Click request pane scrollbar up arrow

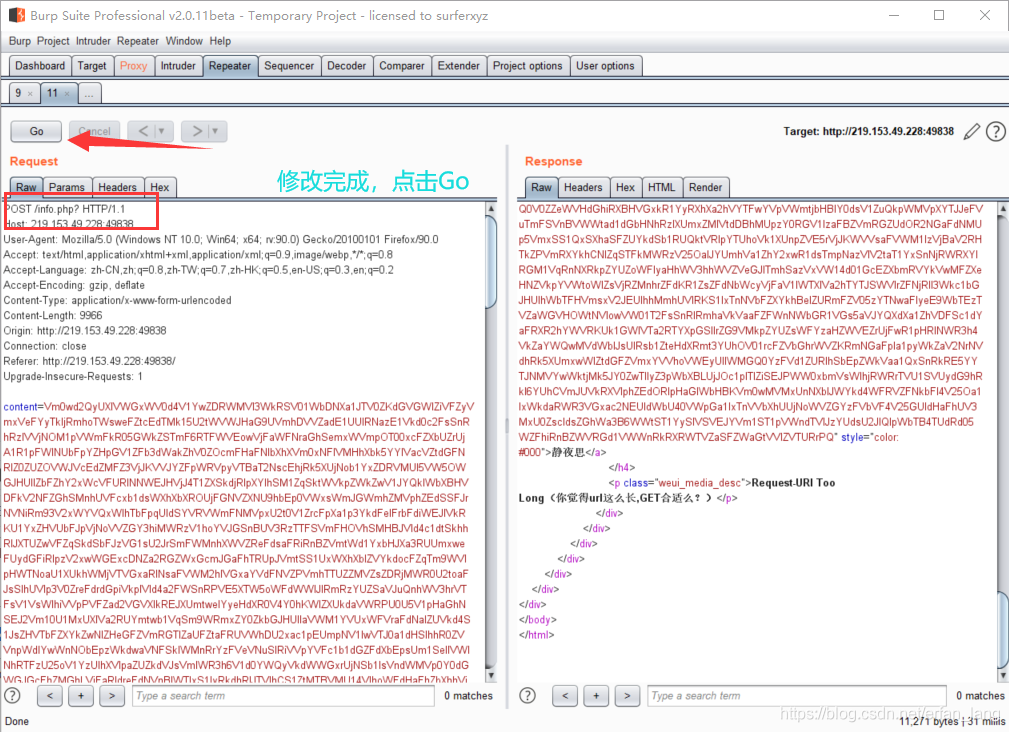click(x=491, y=208)
